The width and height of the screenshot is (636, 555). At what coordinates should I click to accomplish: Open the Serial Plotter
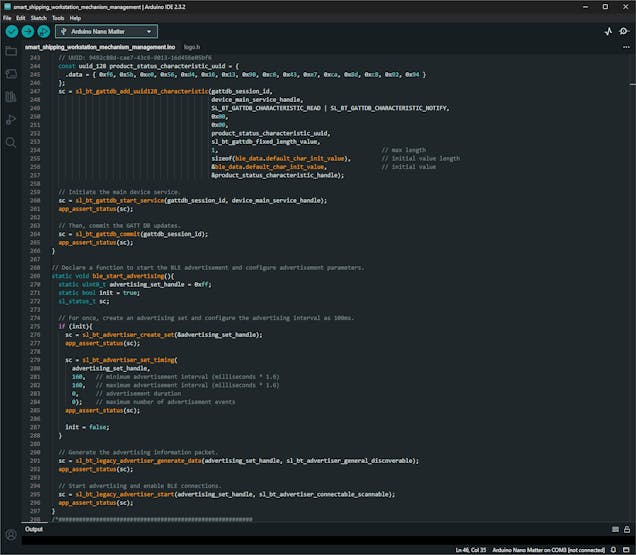coord(608,32)
